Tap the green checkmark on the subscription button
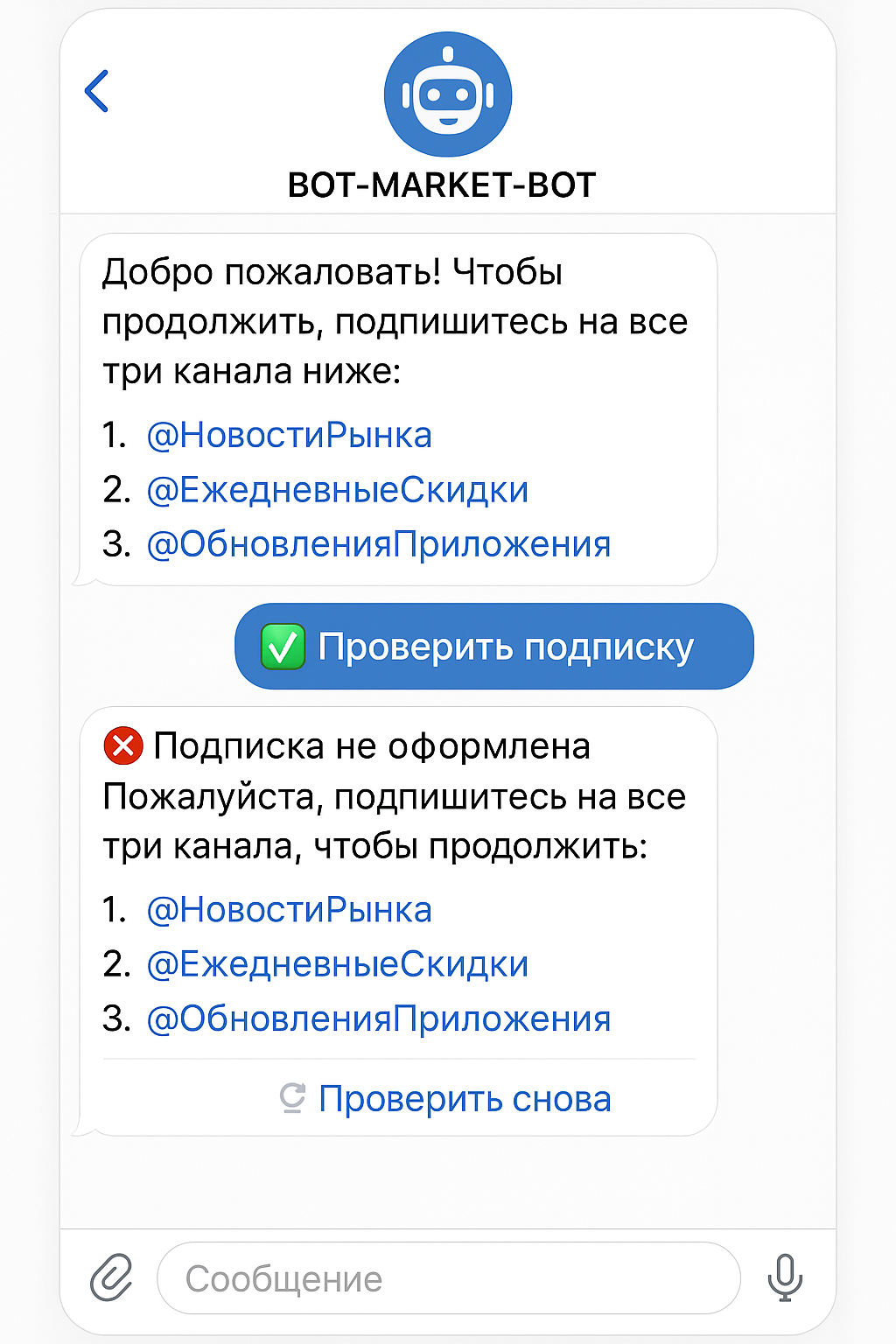The width and height of the screenshot is (896, 1344). coord(282,646)
